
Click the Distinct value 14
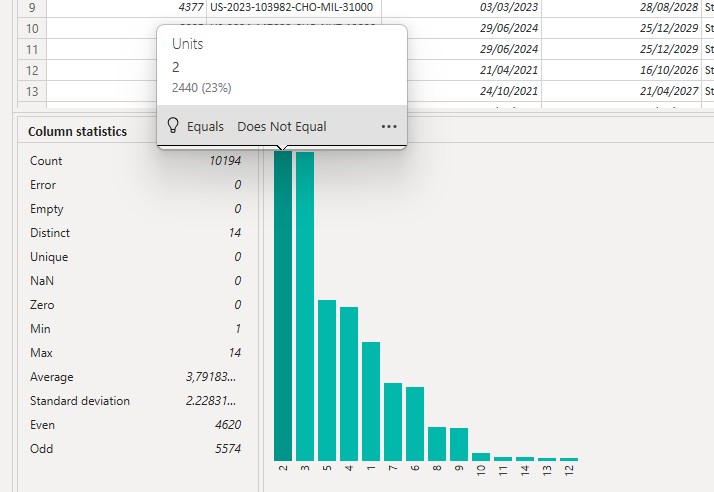235,233
